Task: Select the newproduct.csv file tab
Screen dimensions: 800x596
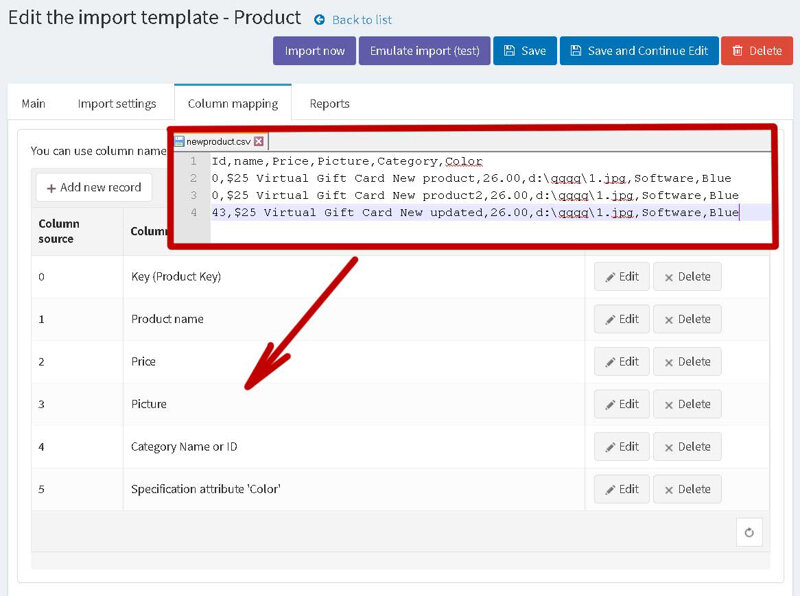Action: 218,141
